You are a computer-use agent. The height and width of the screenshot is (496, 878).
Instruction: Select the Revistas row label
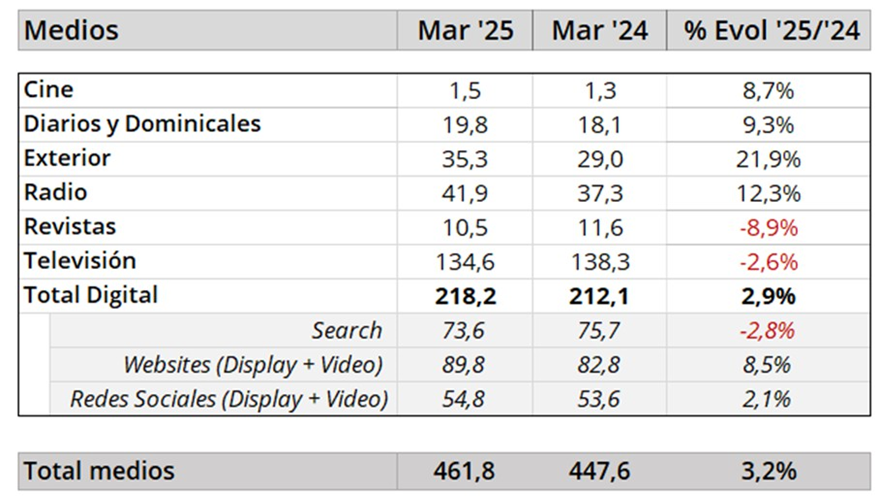tap(70, 227)
